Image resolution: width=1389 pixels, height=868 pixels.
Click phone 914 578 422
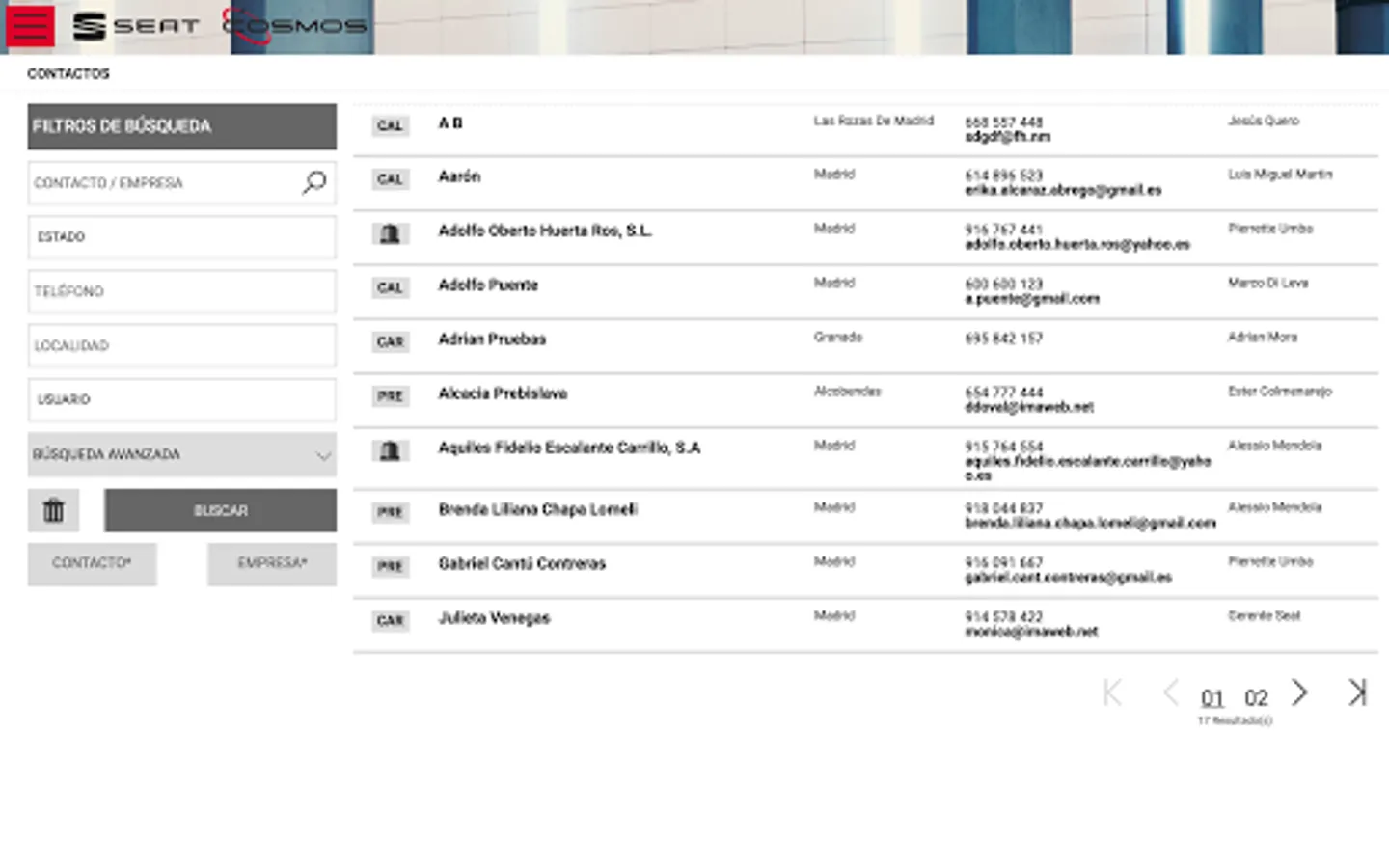click(x=1003, y=616)
